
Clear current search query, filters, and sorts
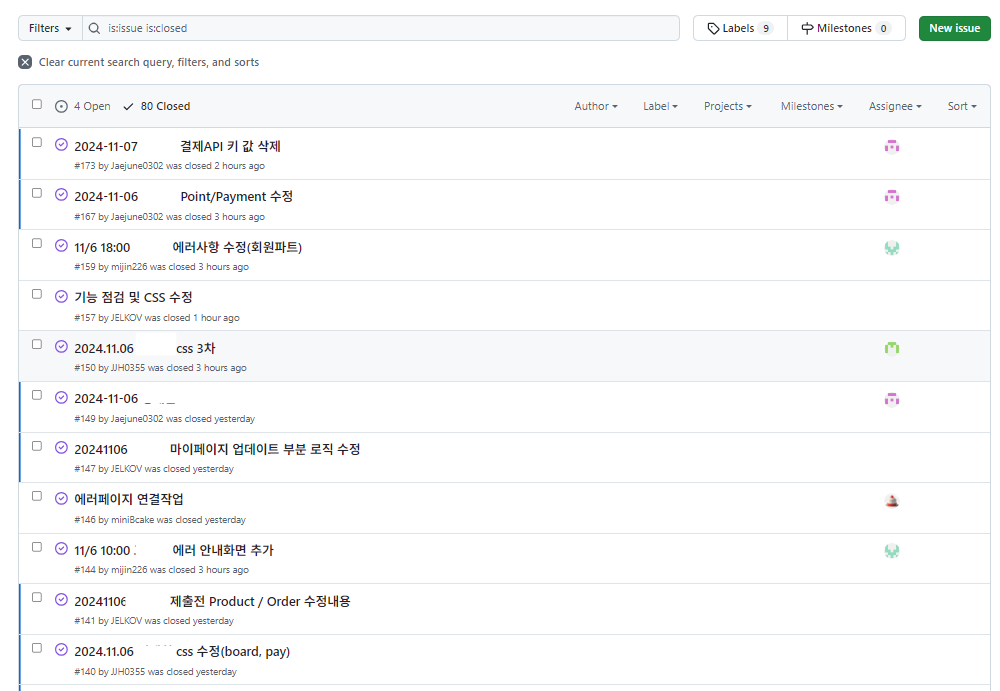tap(139, 62)
